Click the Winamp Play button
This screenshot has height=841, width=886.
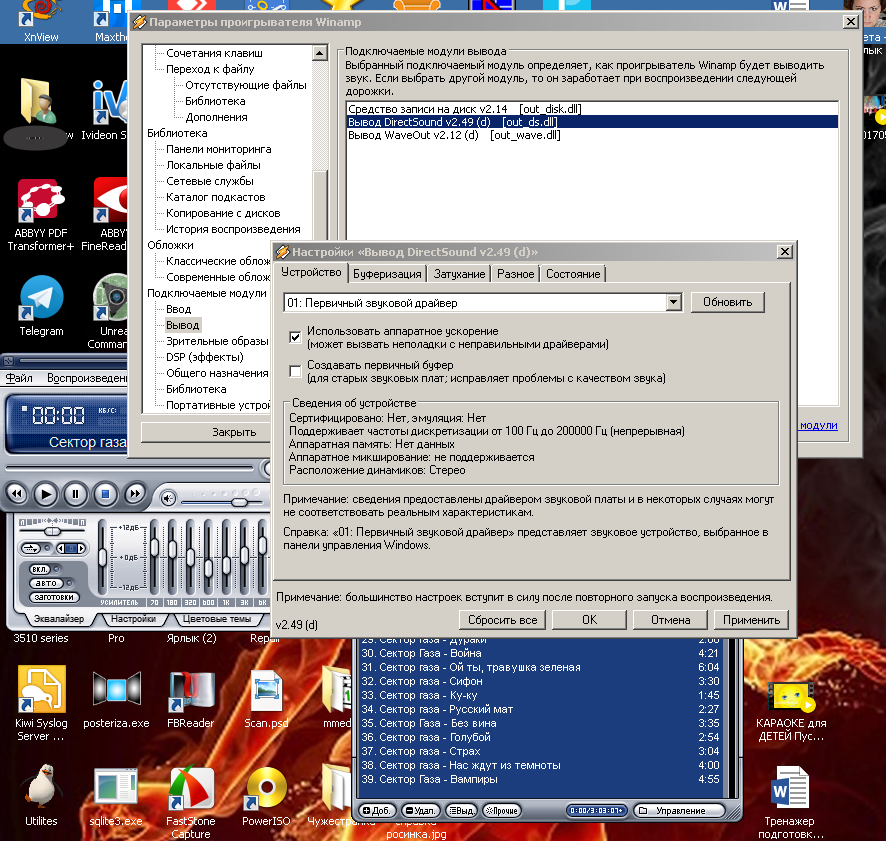46,495
